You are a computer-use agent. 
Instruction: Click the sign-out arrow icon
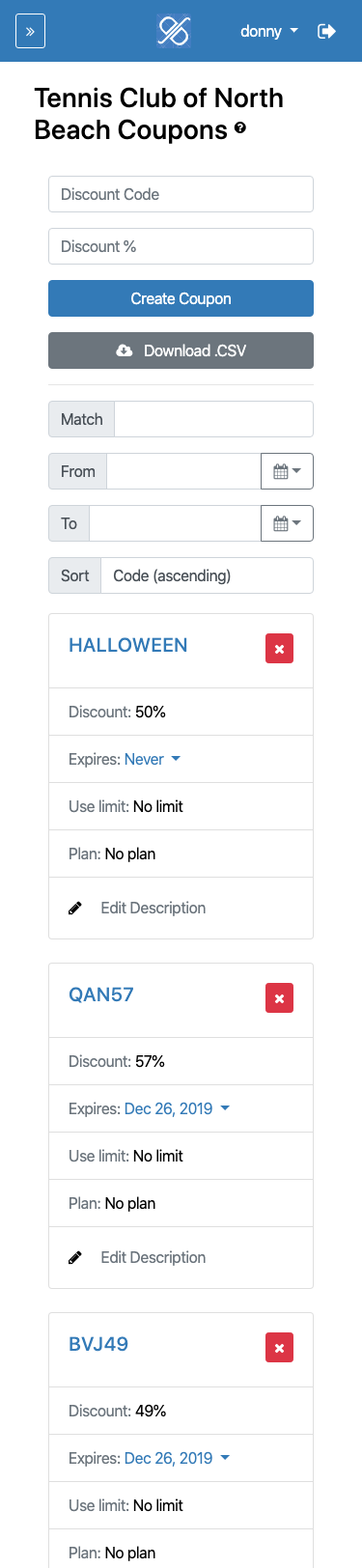(x=326, y=31)
